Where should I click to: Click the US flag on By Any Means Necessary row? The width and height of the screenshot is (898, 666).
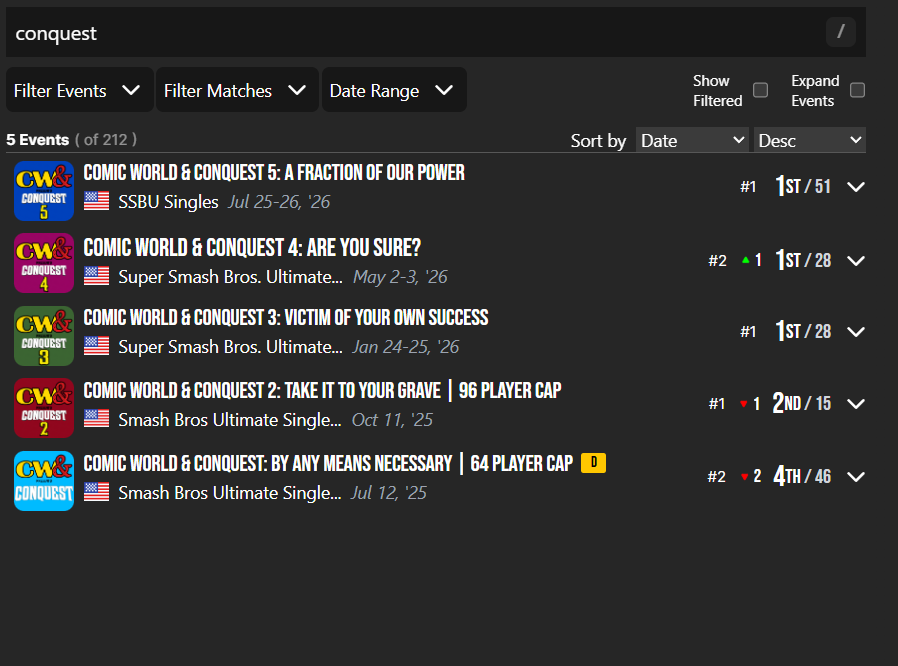pyautogui.click(x=96, y=492)
